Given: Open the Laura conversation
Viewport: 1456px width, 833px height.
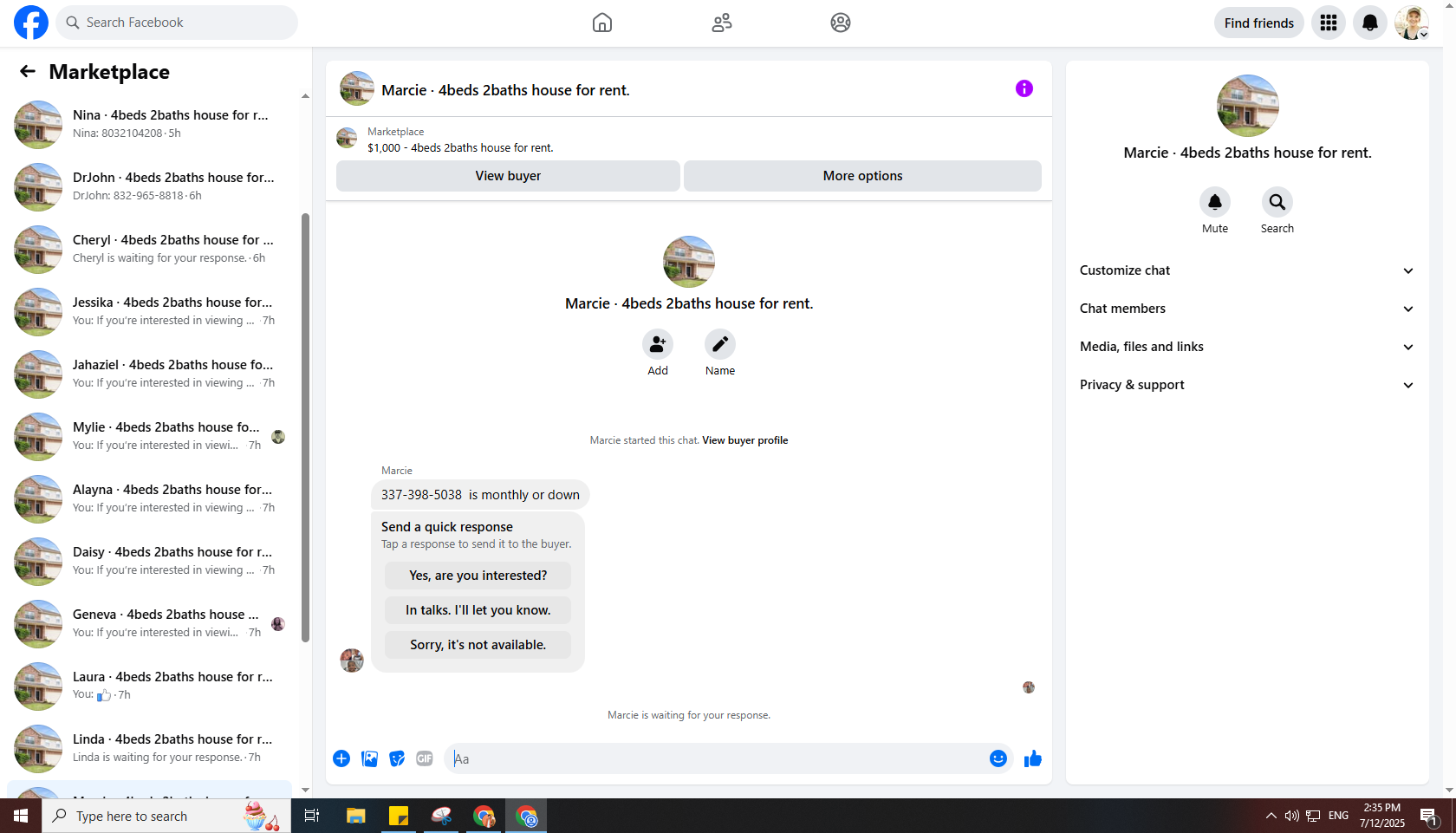Looking at the screenshot, I should (x=151, y=686).
